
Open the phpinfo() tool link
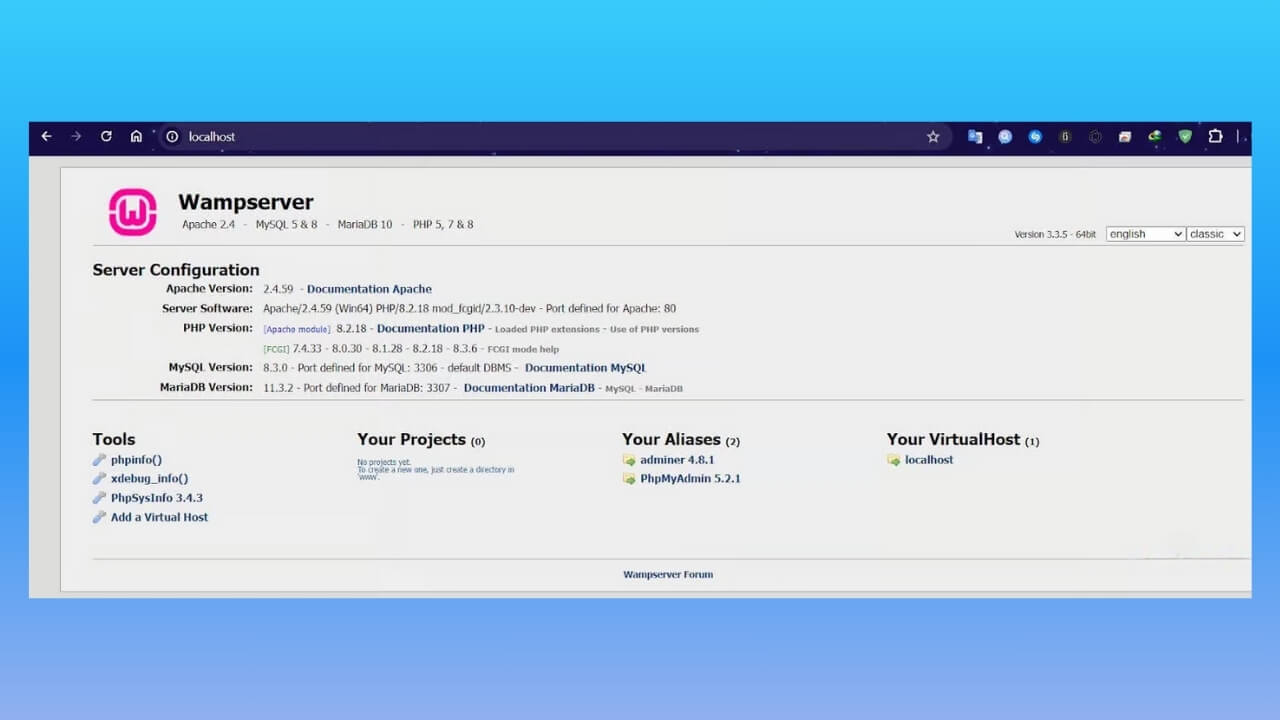[x=136, y=460]
